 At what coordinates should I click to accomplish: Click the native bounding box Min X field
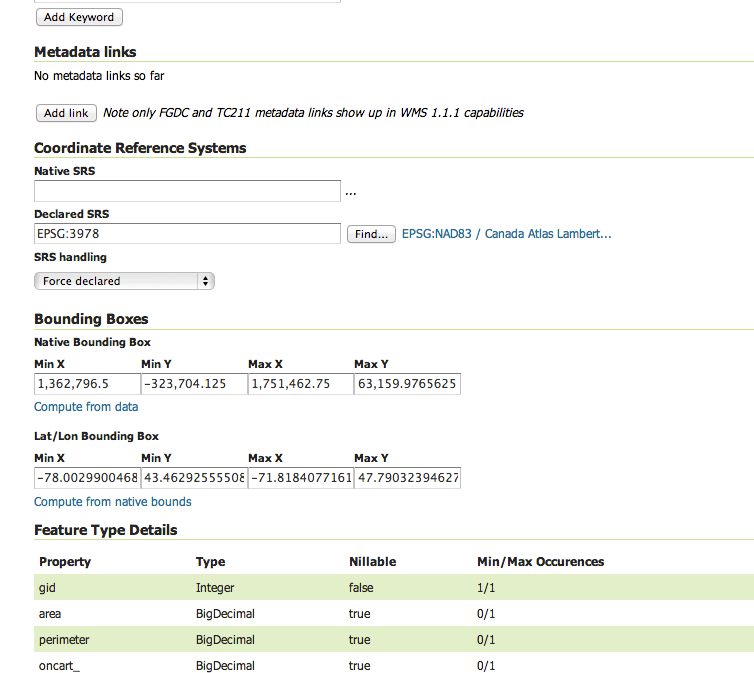coord(88,384)
